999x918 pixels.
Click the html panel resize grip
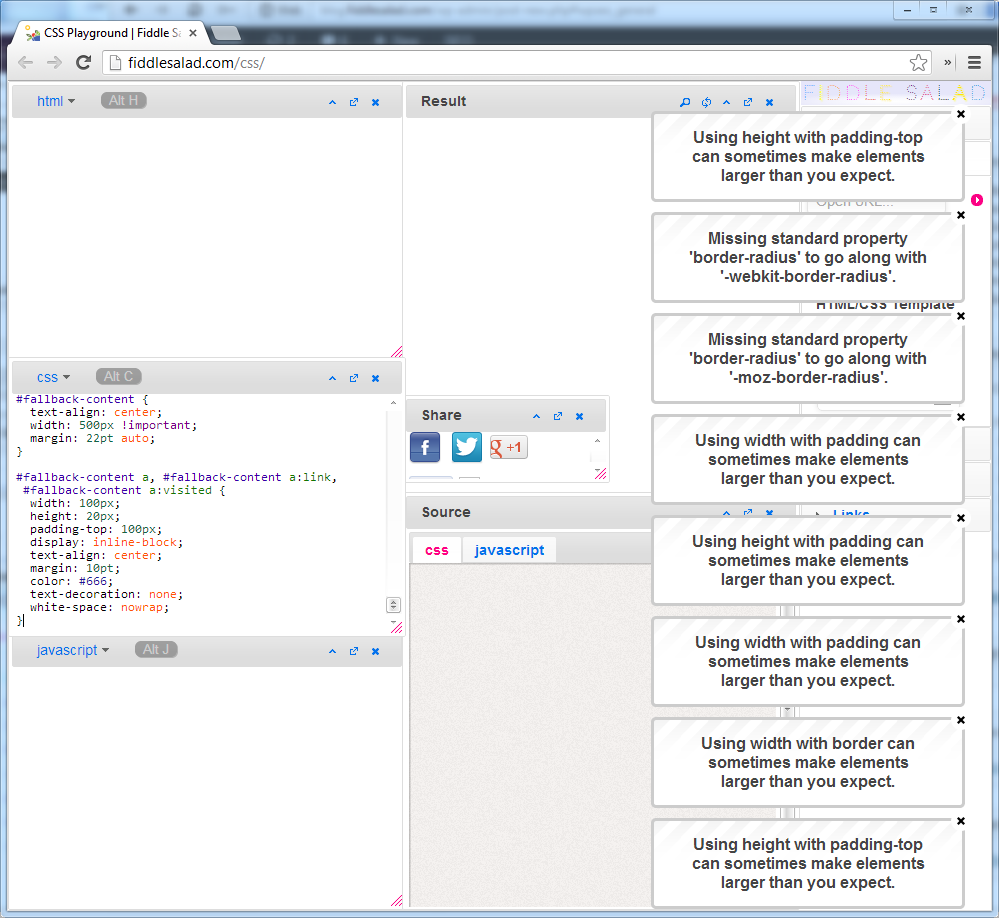pyautogui.click(x=396, y=352)
